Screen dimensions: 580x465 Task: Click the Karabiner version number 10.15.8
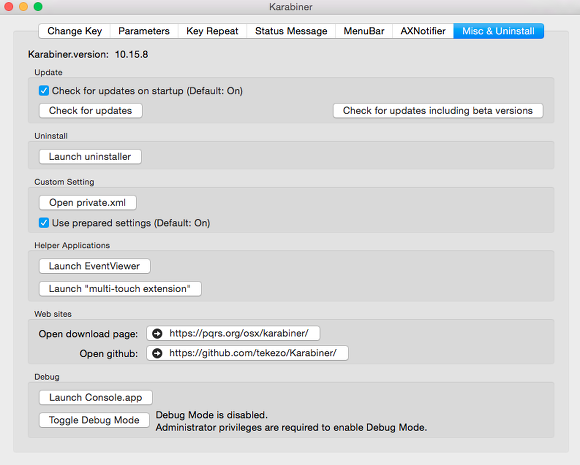pos(131,54)
